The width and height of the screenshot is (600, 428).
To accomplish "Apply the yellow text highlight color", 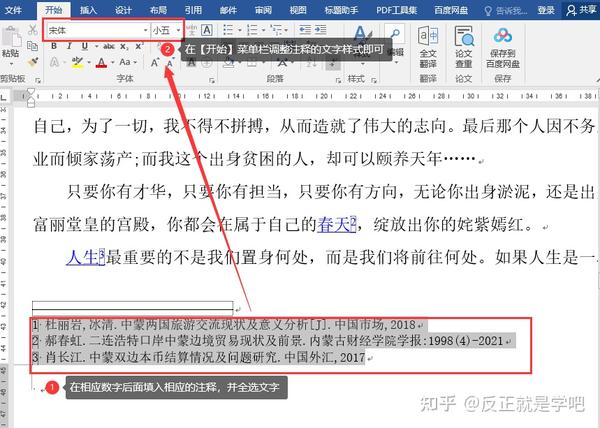I will (78, 62).
